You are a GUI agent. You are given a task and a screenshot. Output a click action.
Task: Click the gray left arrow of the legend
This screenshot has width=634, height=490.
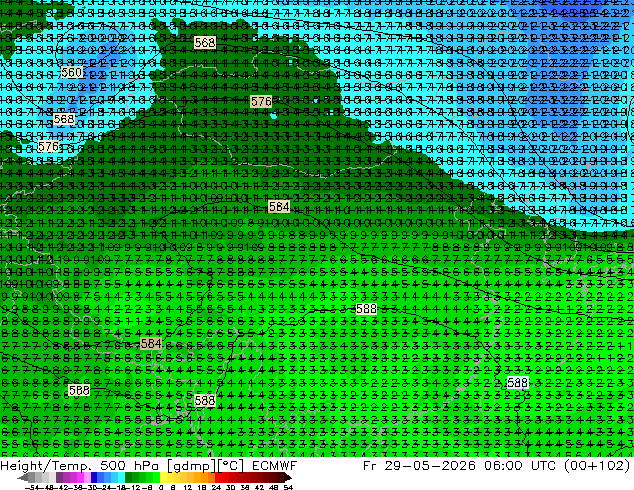23,477
